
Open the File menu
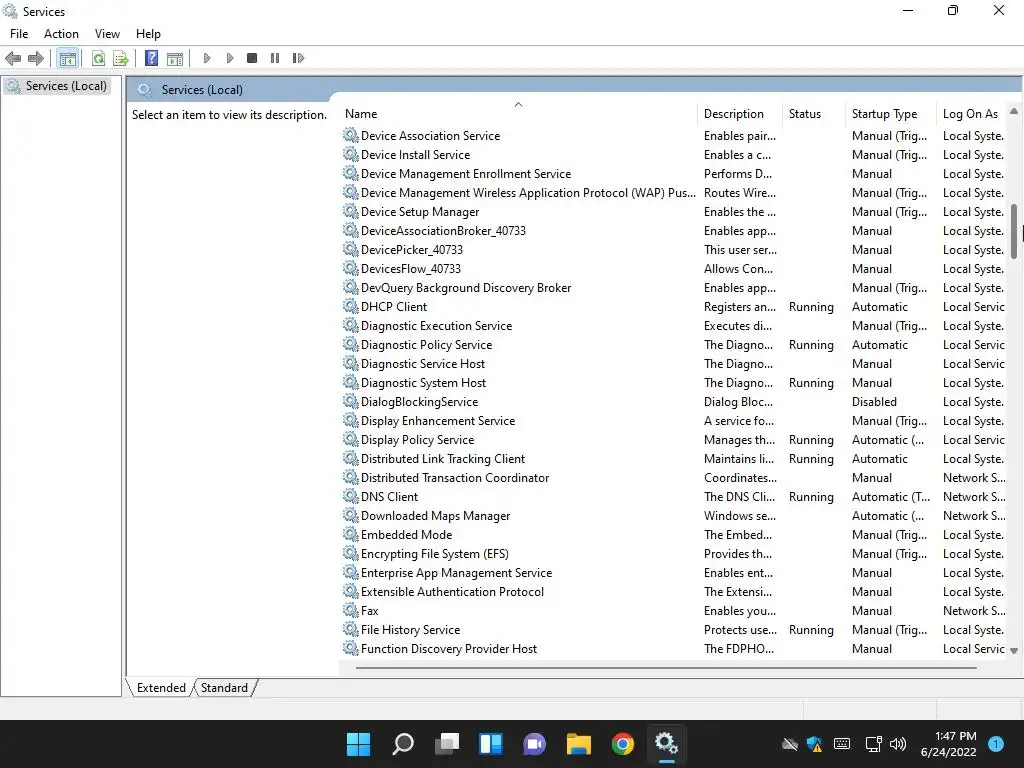click(19, 34)
